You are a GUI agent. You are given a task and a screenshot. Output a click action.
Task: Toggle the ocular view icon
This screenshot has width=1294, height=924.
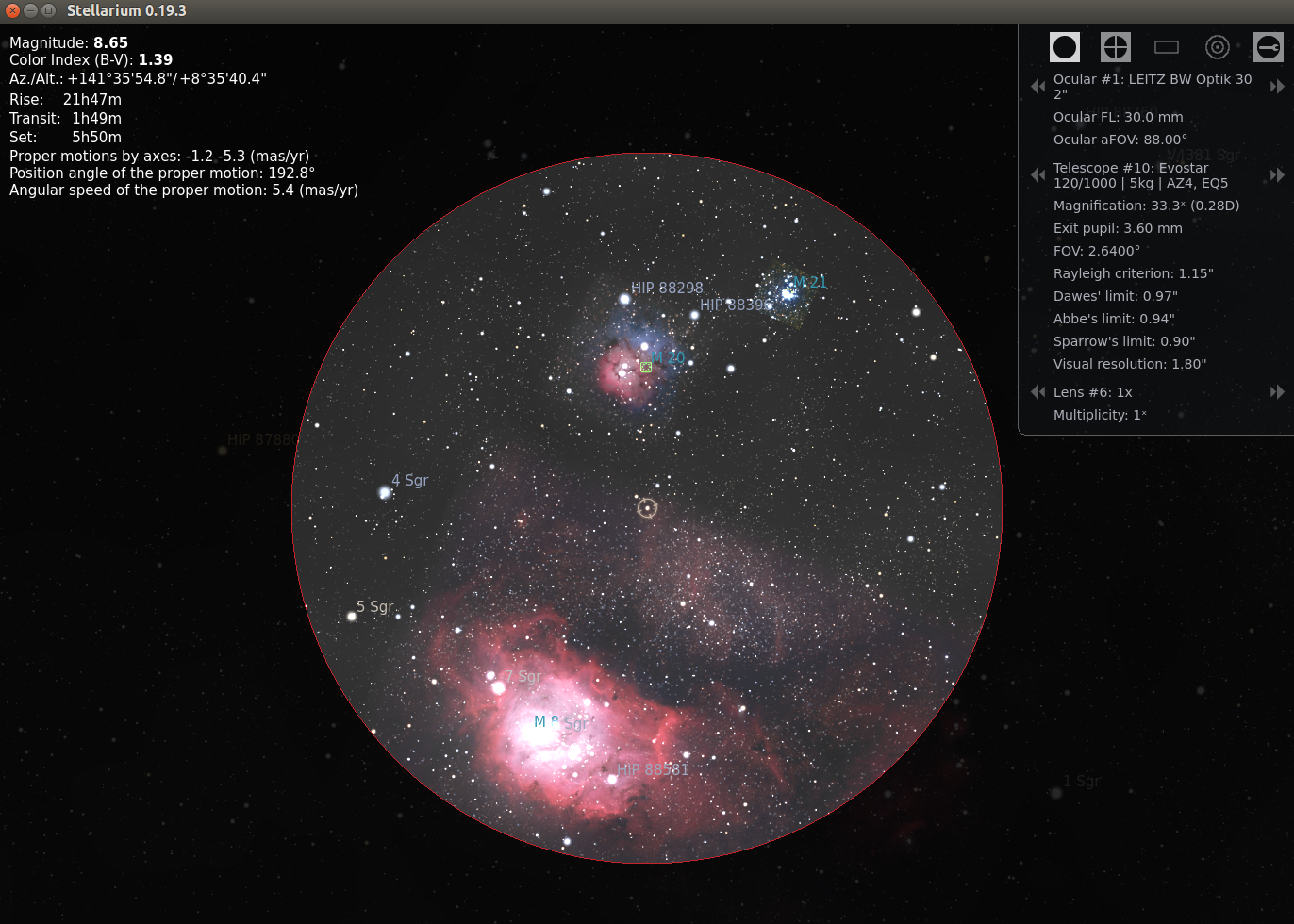click(1065, 47)
